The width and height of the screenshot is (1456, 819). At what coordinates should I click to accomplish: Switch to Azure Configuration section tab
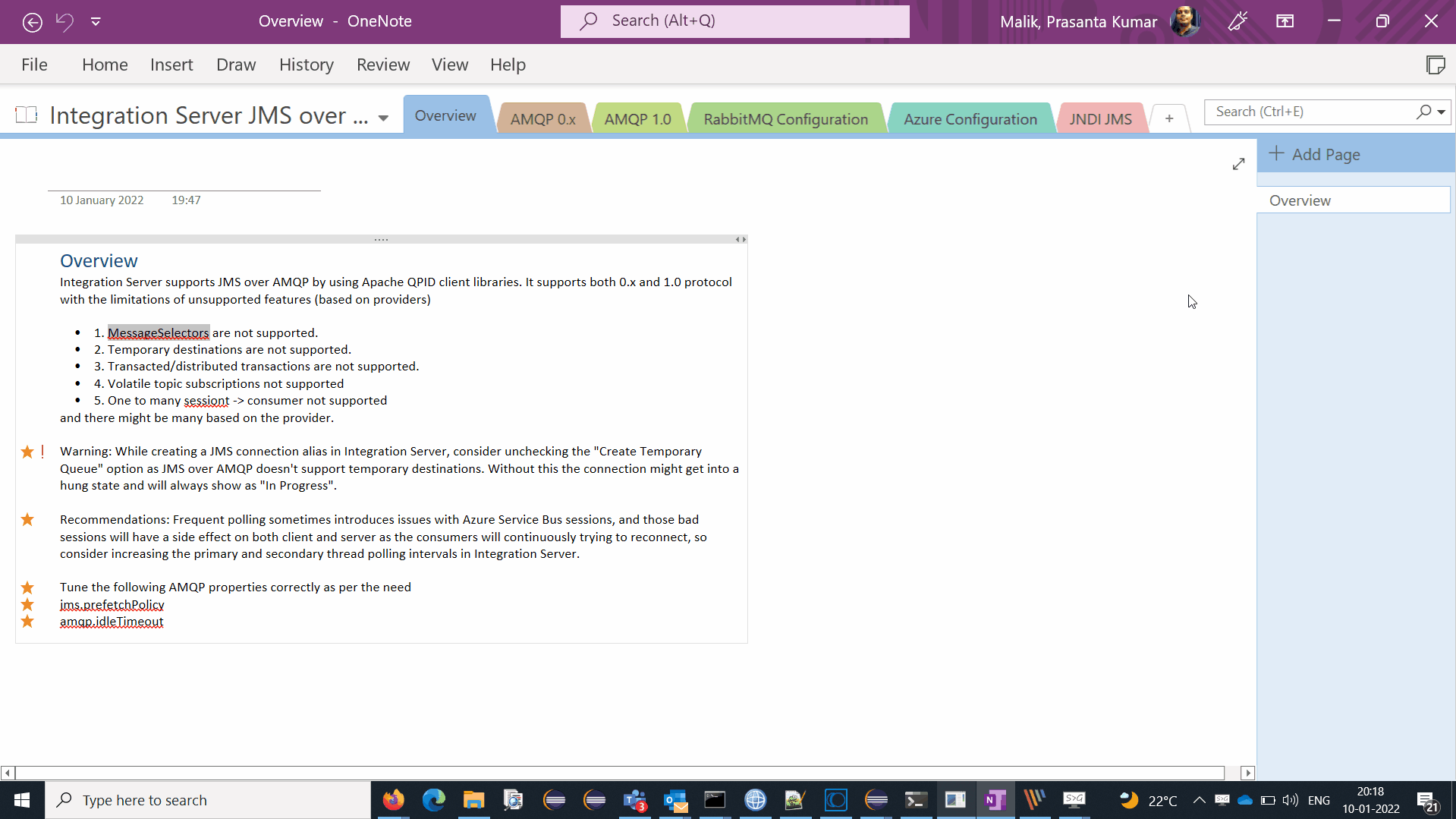tap(970, 119)
